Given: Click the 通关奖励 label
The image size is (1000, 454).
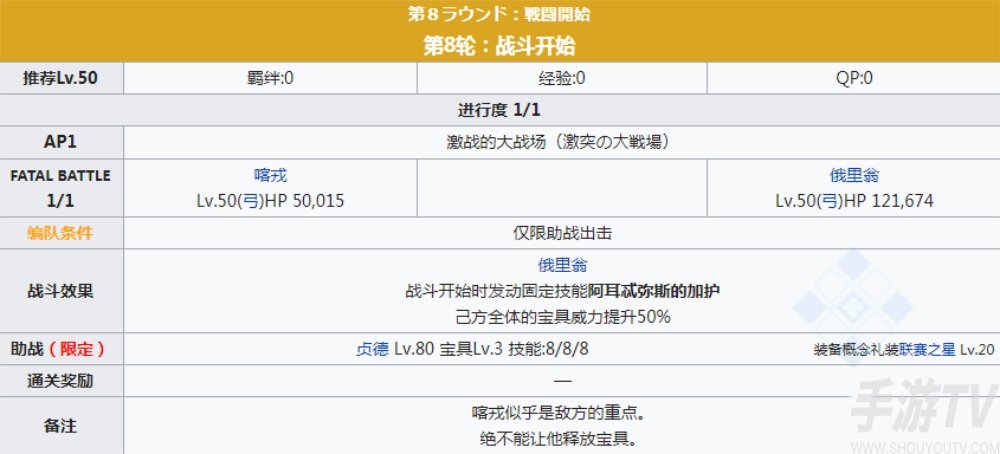Looking at the screenshot, I should tap(61, 381).
